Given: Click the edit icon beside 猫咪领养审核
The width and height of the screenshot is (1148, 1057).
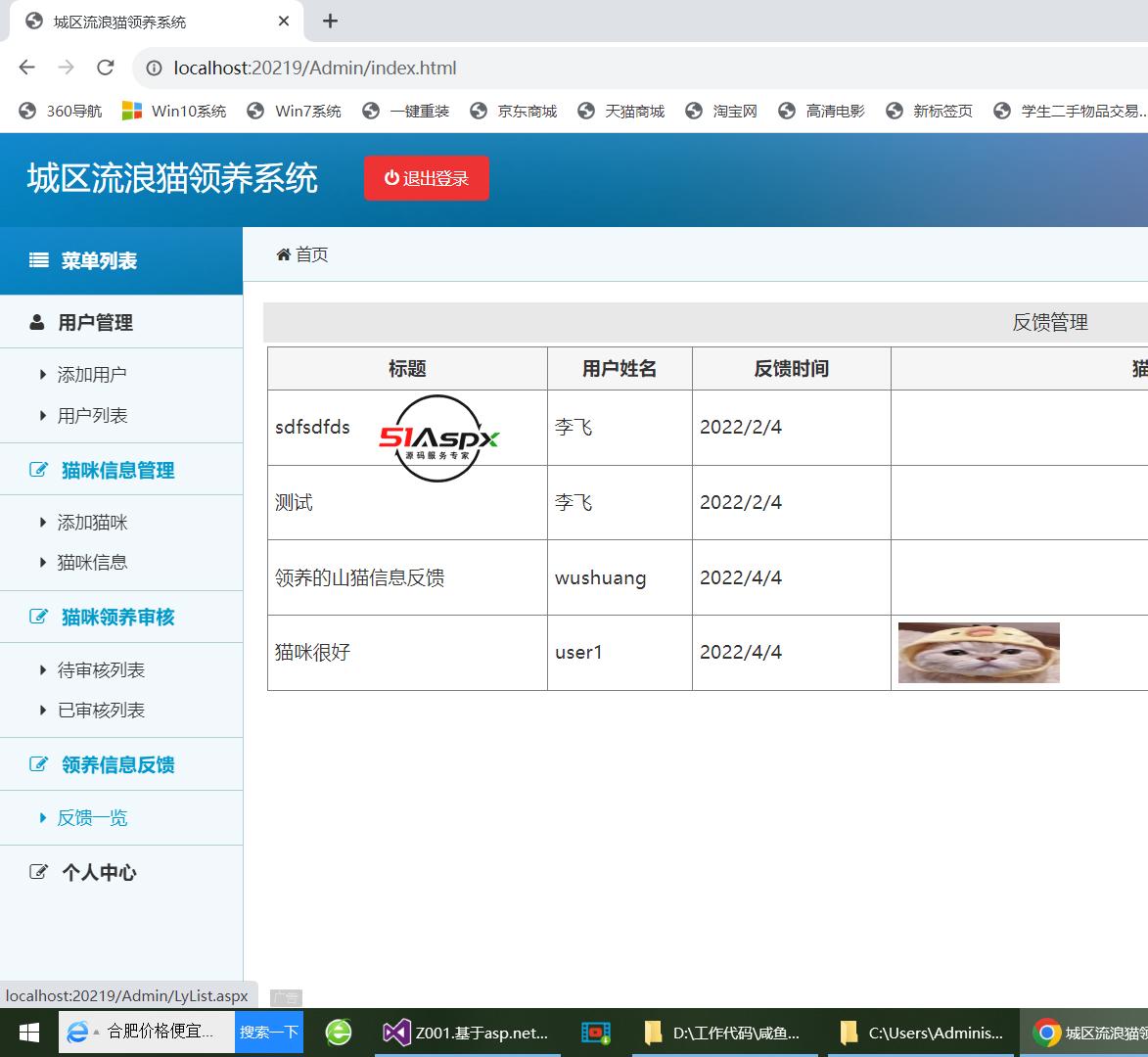Looking at the screenshot, I should pyautogui.click(x=37, y=617).
